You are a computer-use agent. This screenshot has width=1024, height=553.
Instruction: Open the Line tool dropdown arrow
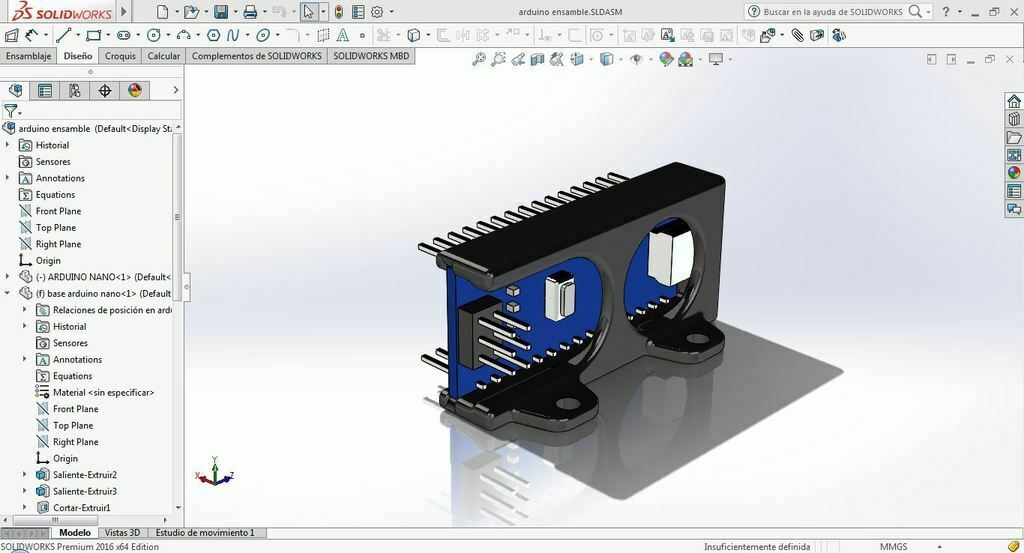coord(78,35)
